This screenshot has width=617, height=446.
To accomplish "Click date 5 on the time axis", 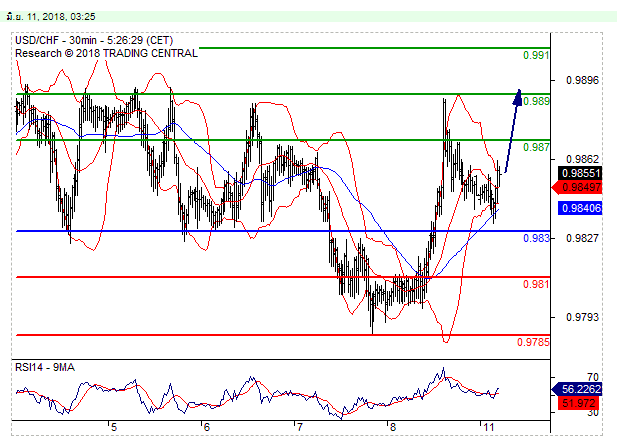I will (114, 427).
